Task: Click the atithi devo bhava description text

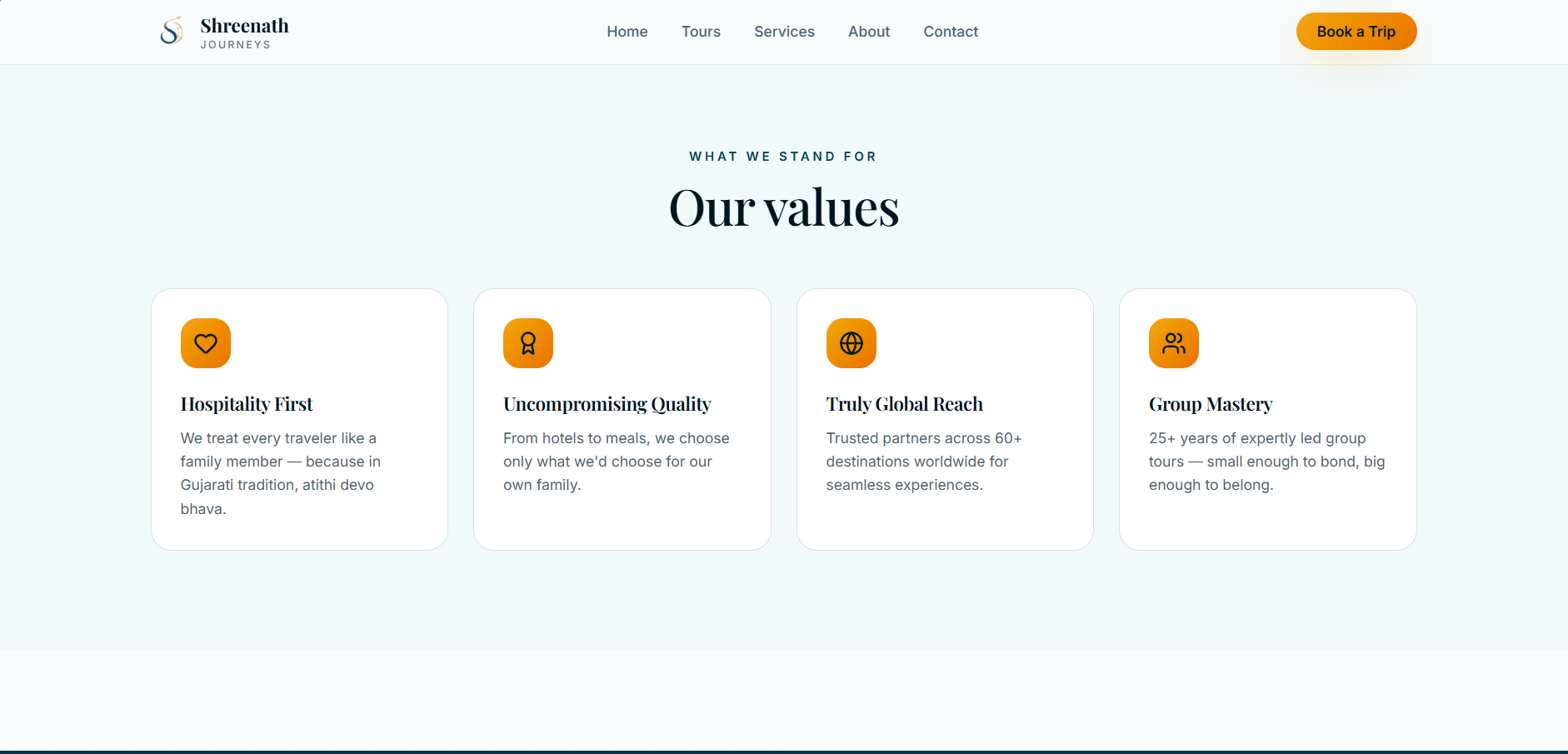Action: 281,473
